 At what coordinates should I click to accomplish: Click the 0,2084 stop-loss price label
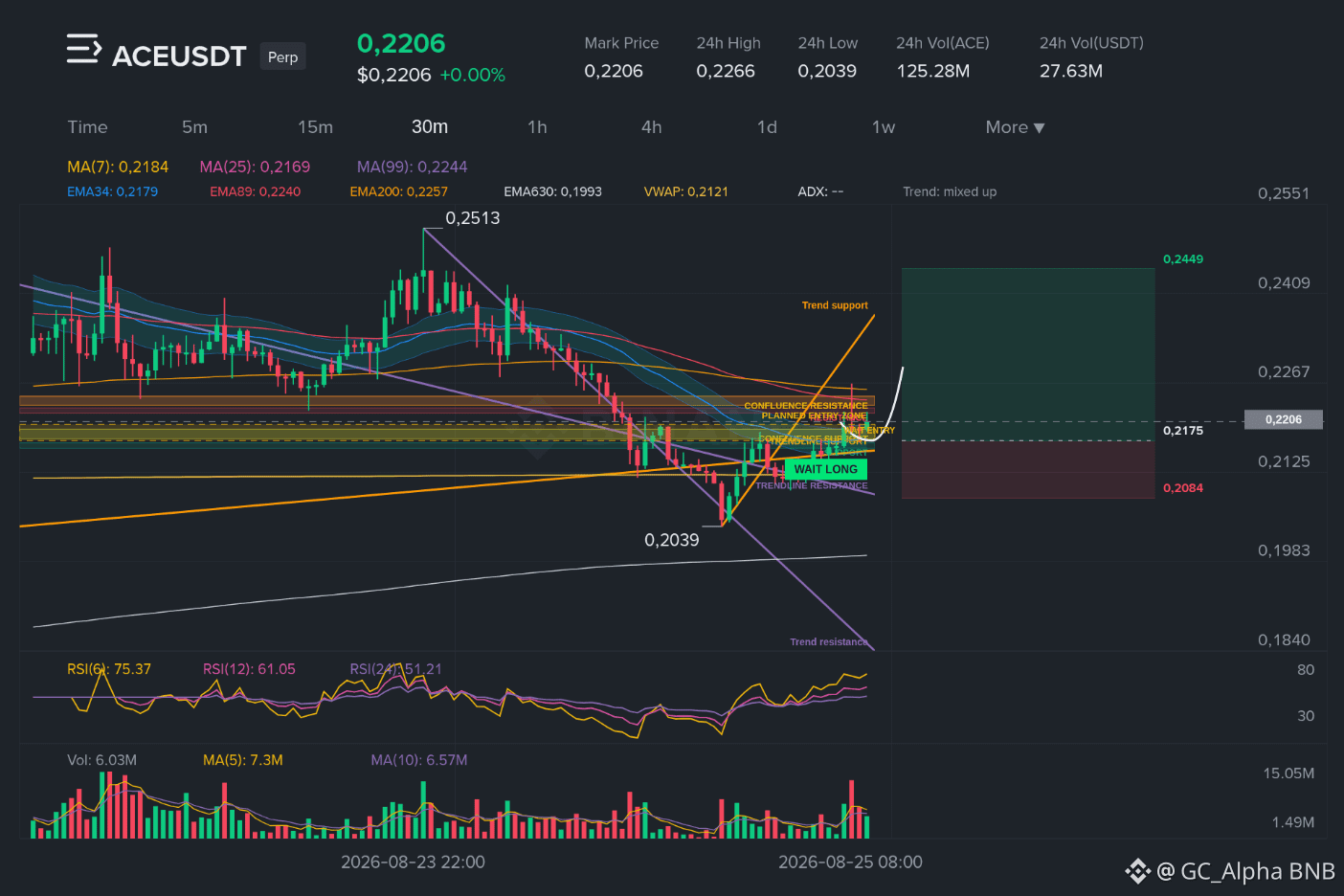pyautogui.click(x=1183, y=488)
